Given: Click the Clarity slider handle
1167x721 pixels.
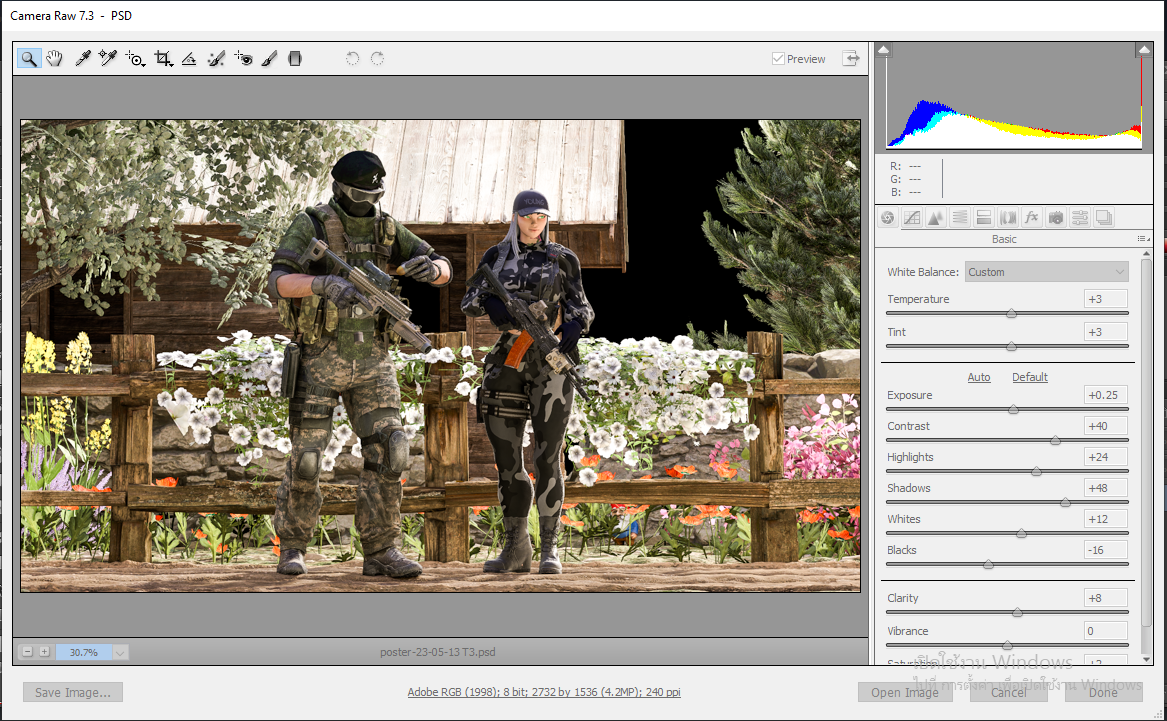Looking at the screenshot, I should click(x=1017, y=612).
